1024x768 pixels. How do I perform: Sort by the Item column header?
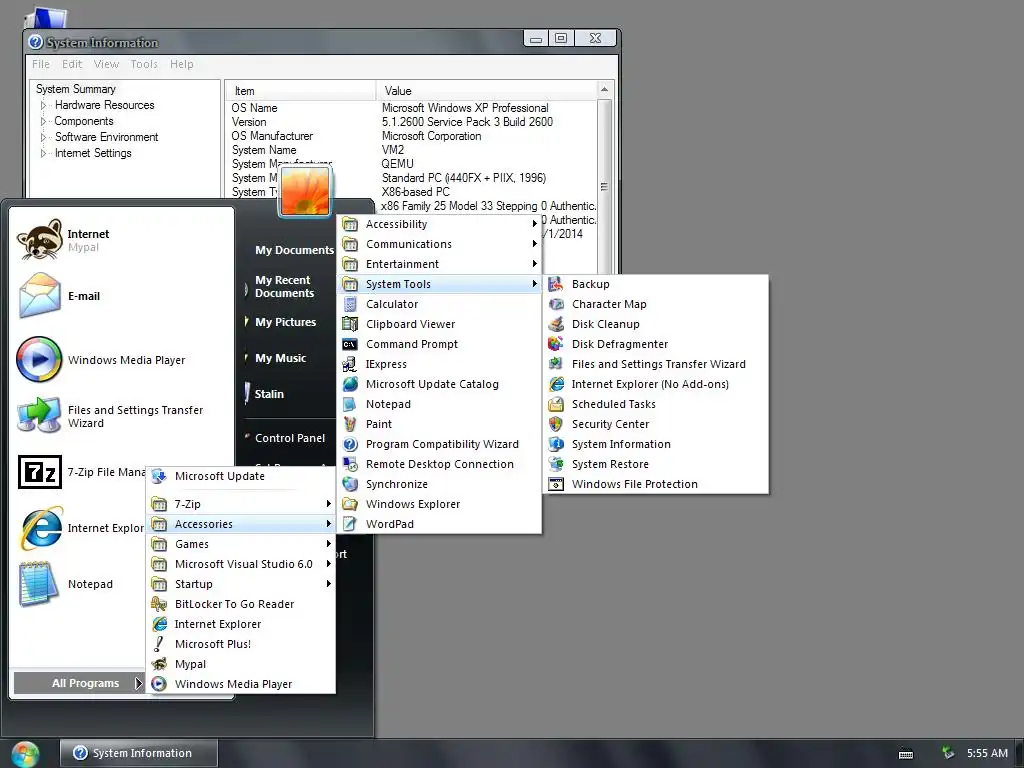[300, 91]
